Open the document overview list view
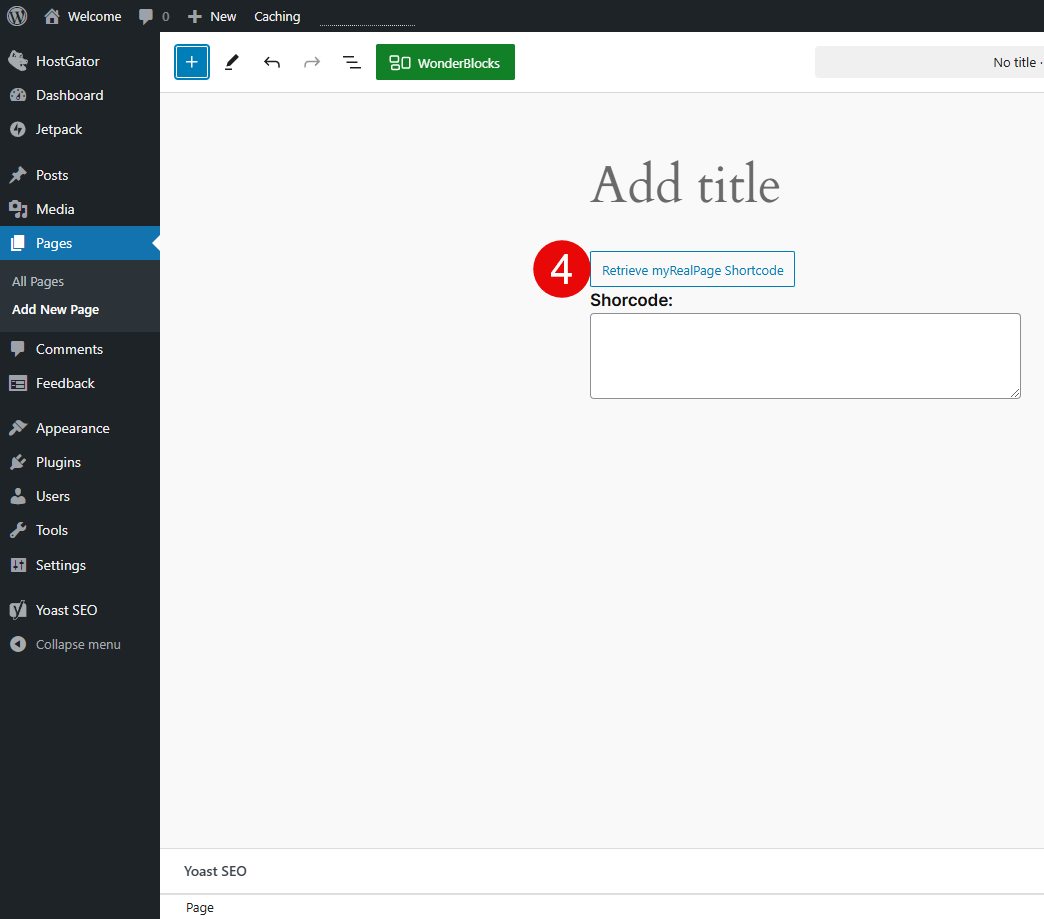This screenshot has width=1044, height=919. pyautogui.click(x=352, y=62)
